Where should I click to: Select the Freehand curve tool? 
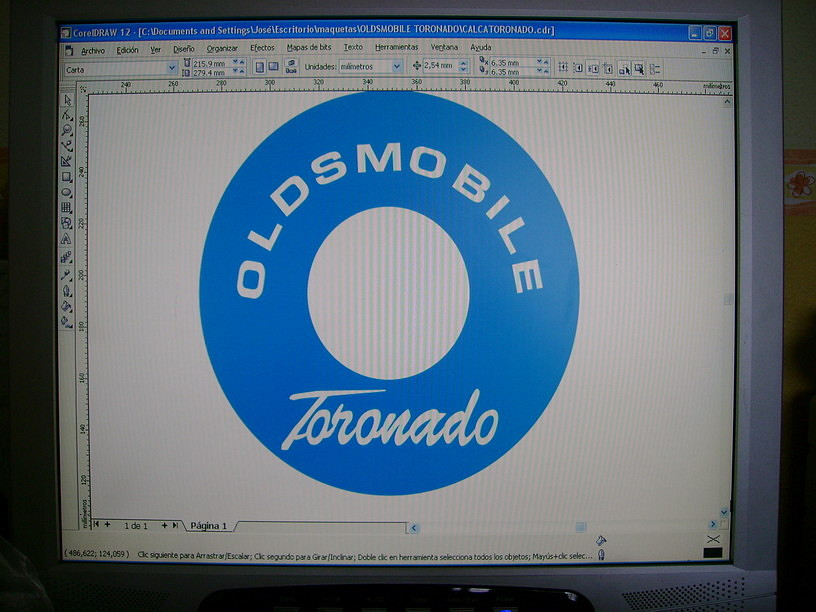[67, 146]
